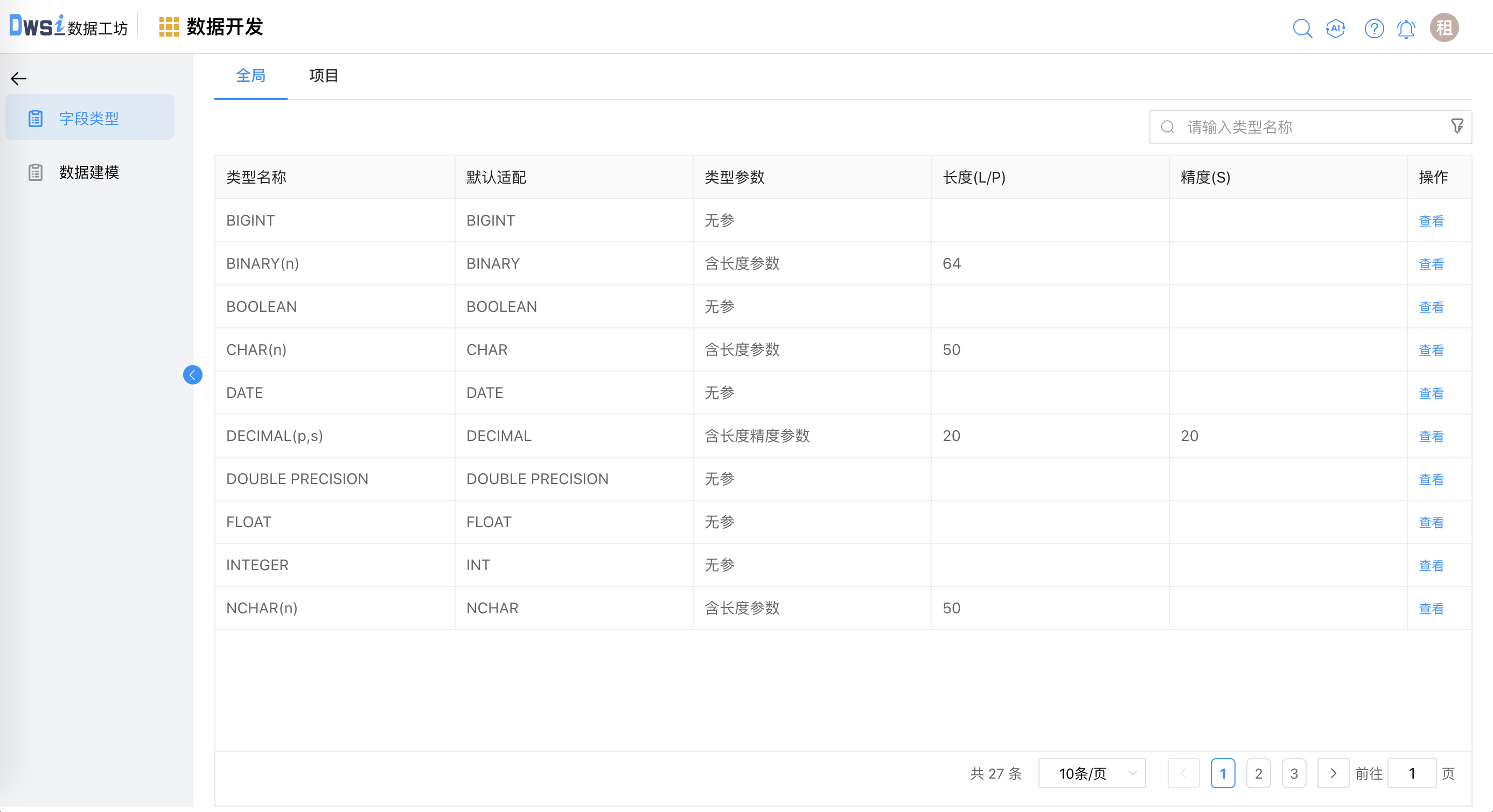Click 查看 for the DECIMAL(p,s) row
Image resolution: width=1493 pixels, height=812 pixels.
pos(1431,437)
